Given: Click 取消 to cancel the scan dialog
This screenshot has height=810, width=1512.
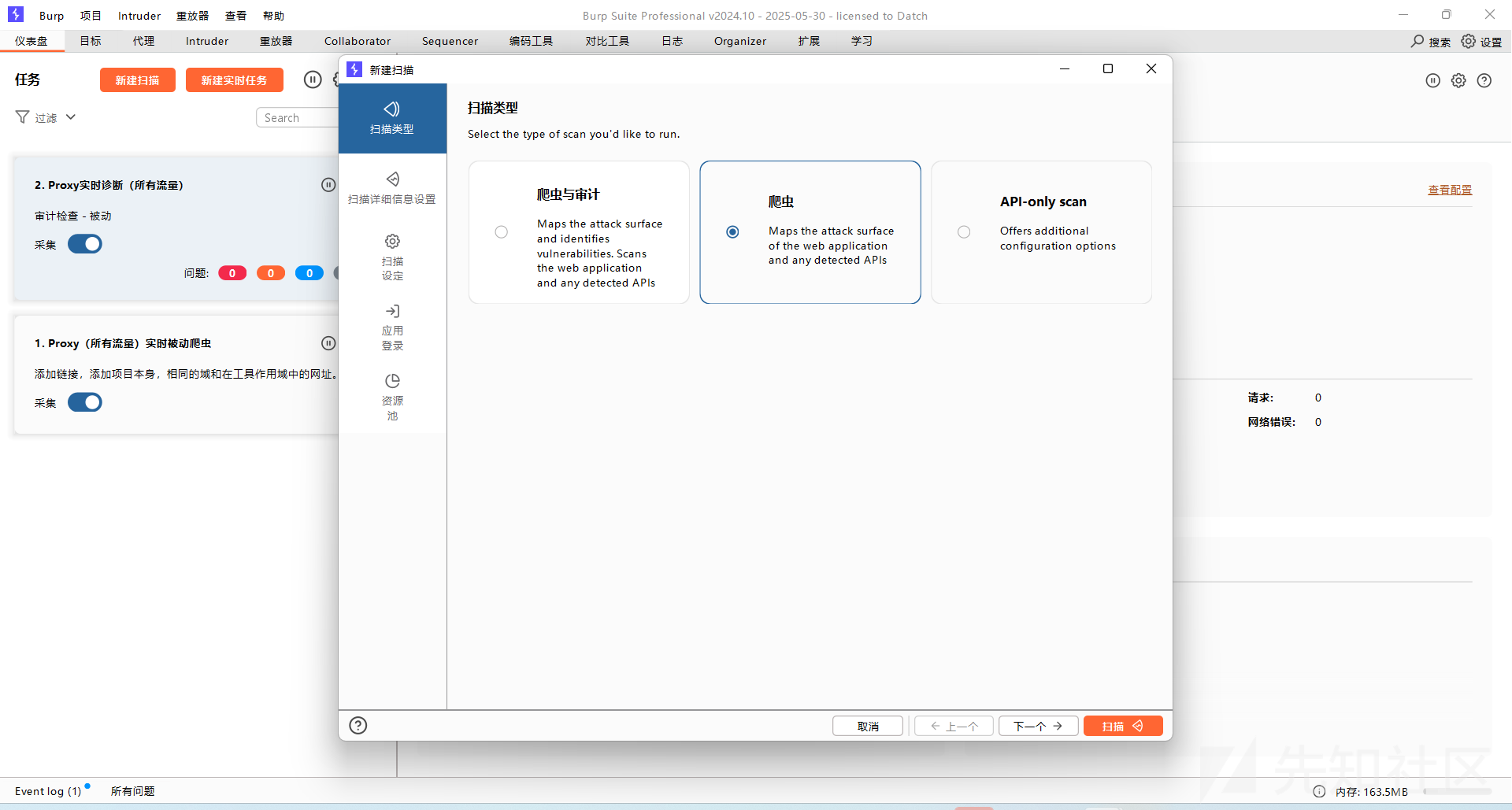Looking at the screenshot, I should pos(868,726).
